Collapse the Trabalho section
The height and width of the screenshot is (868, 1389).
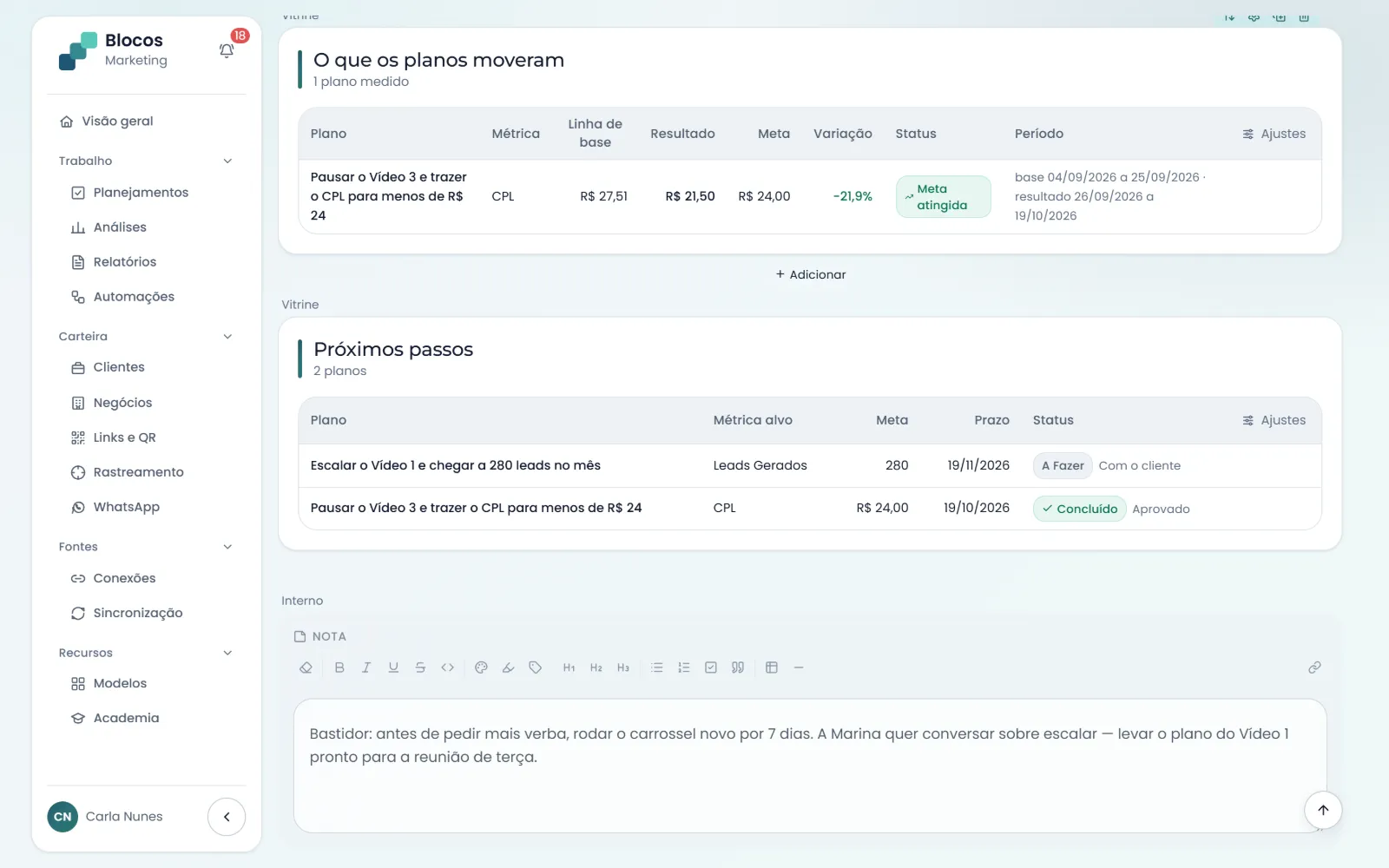227,161
